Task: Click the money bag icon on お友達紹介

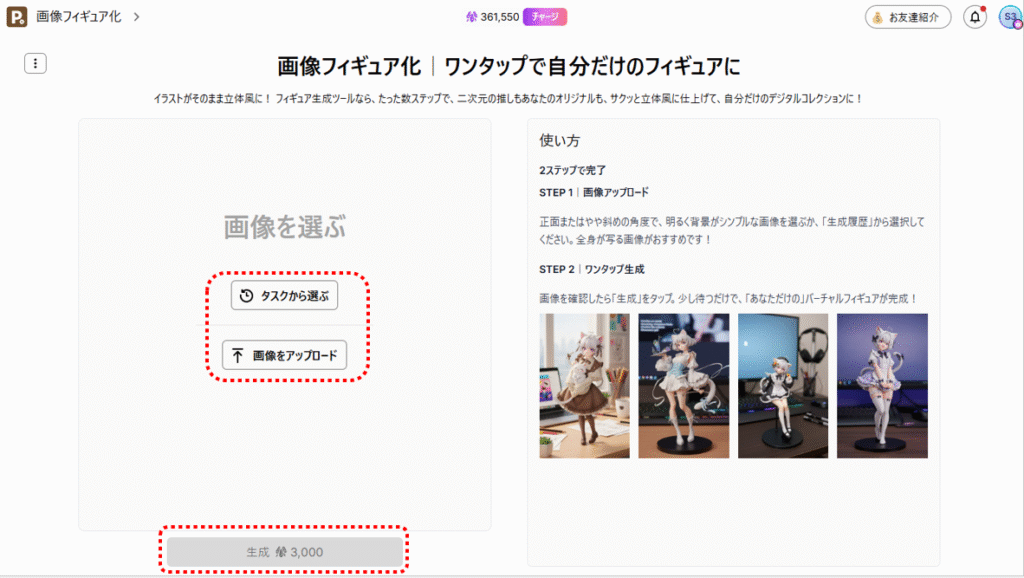Action: pyautogui.click(x=877, y=17)
